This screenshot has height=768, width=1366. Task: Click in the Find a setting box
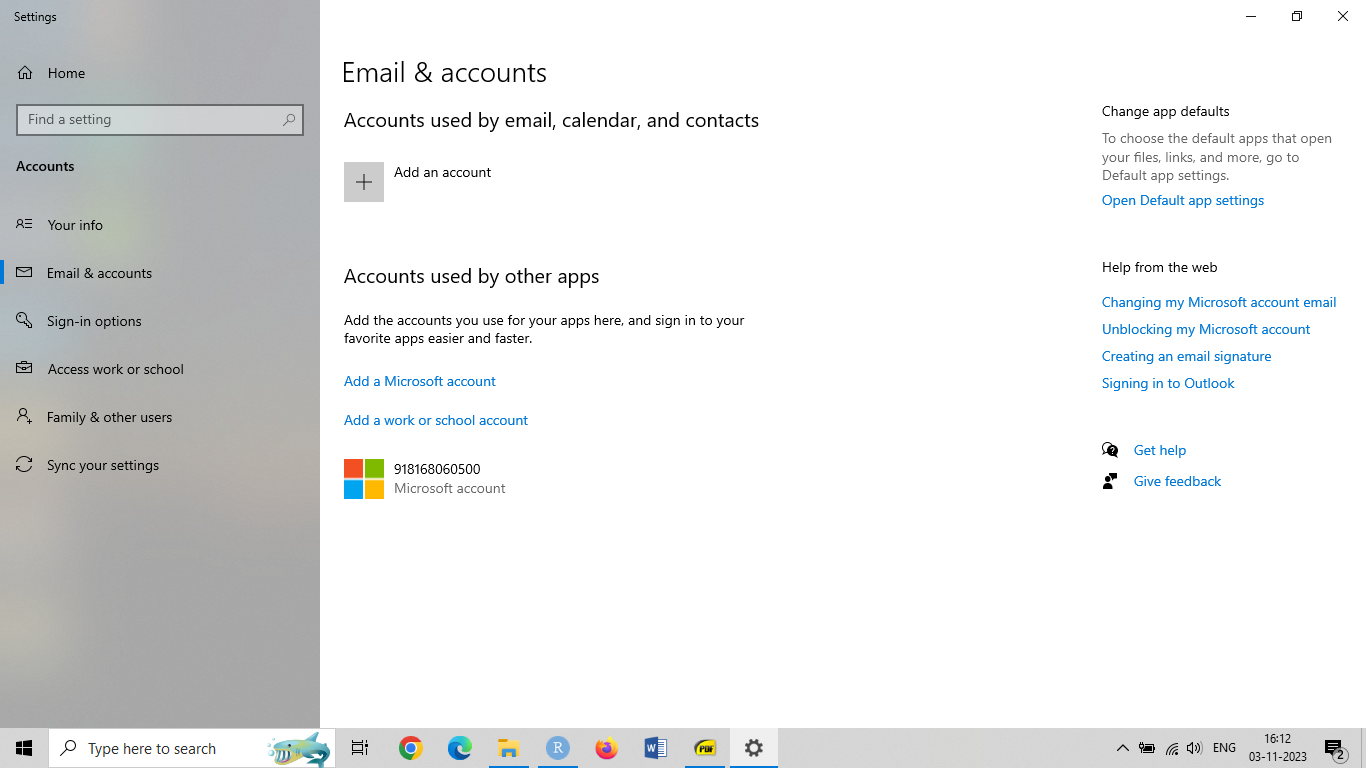coord(150,120)
